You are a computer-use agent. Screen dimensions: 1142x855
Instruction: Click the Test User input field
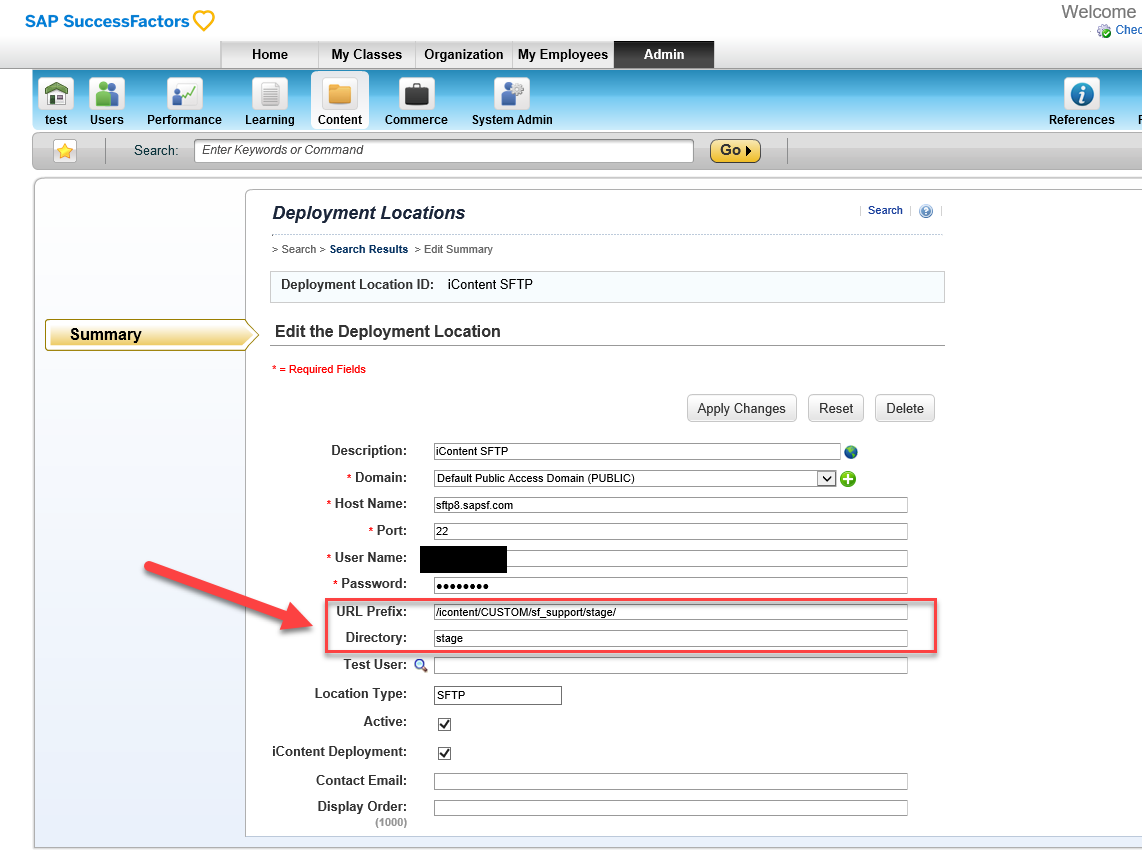coord(671,666)
